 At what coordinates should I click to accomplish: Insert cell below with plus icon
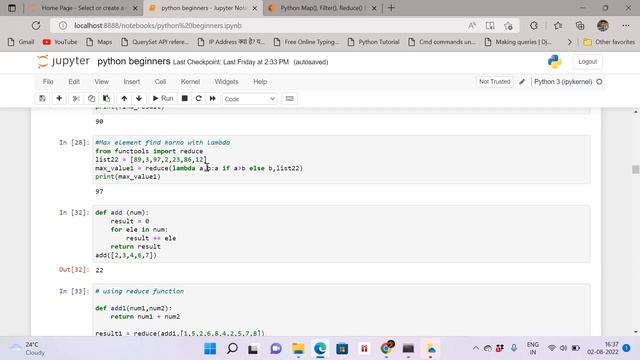coord(59,99)
